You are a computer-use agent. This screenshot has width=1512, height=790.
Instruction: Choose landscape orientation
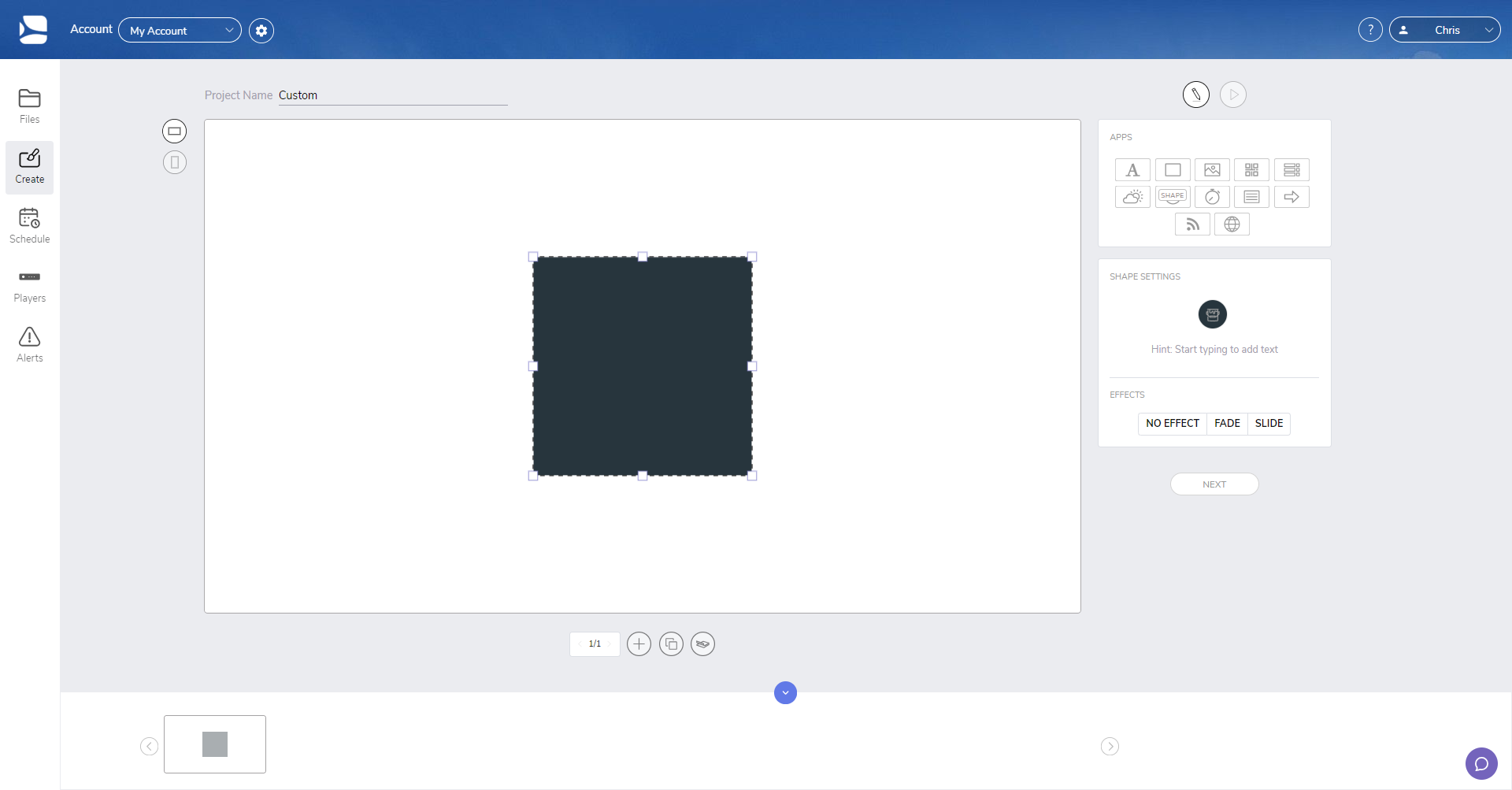click(x=175, y=131)
